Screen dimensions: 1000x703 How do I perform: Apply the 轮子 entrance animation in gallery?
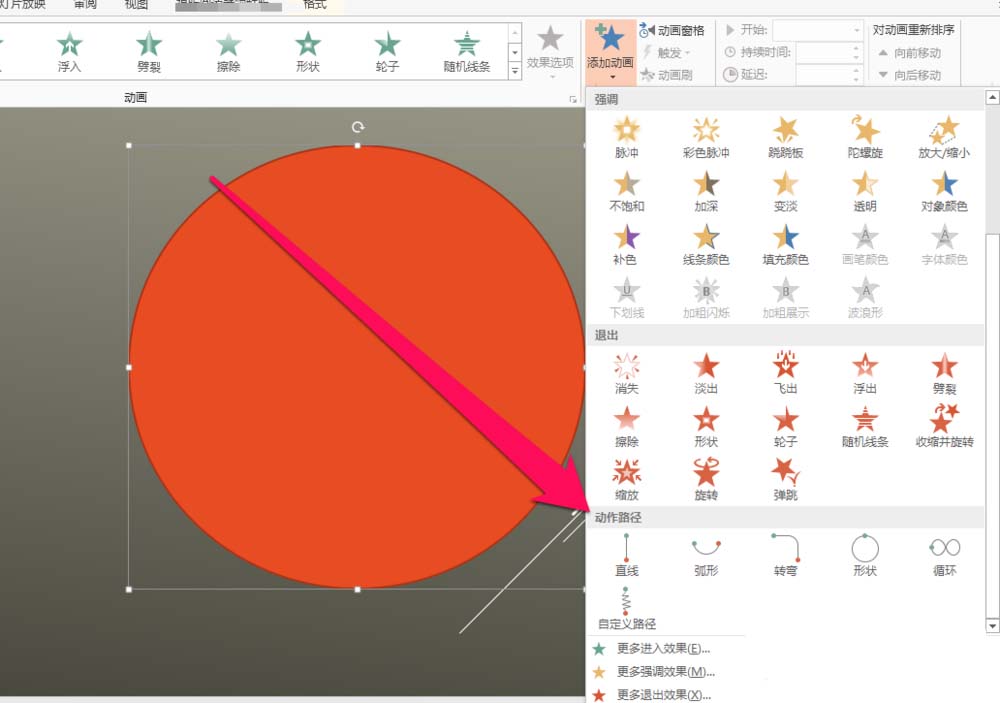[x=387, y=52]
